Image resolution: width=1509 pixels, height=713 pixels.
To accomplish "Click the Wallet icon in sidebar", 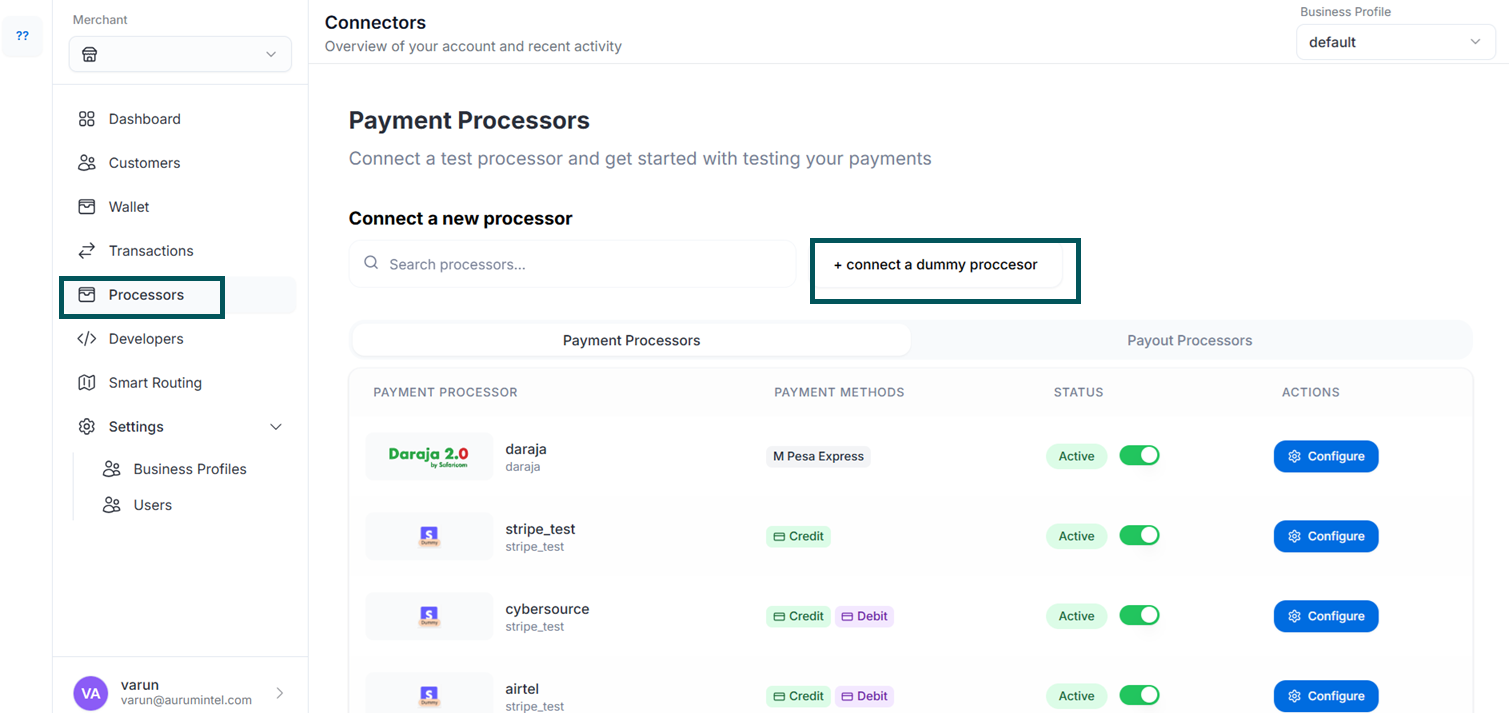I will (87, 207).
